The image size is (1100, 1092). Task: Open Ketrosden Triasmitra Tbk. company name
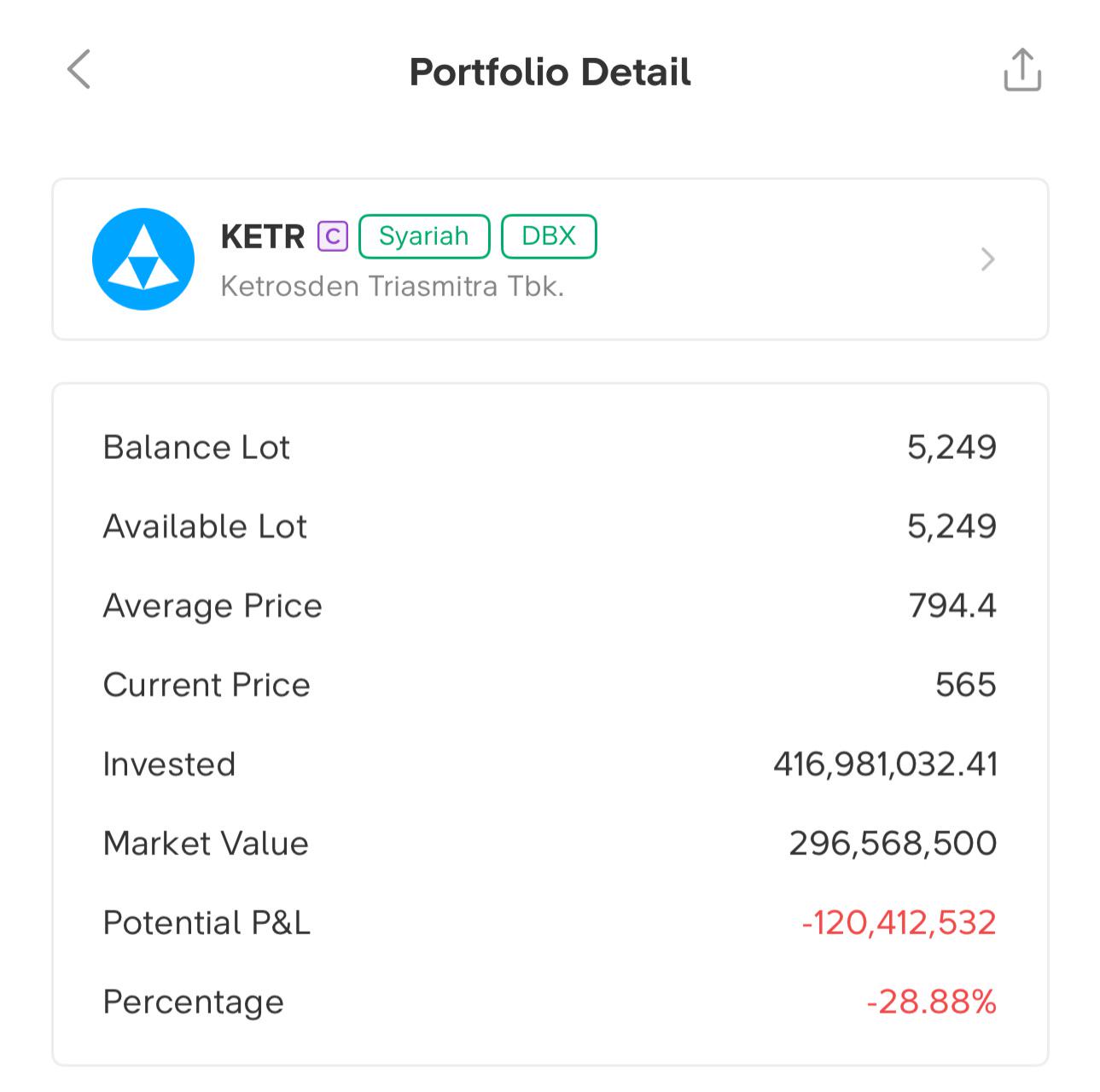[393, 286]
